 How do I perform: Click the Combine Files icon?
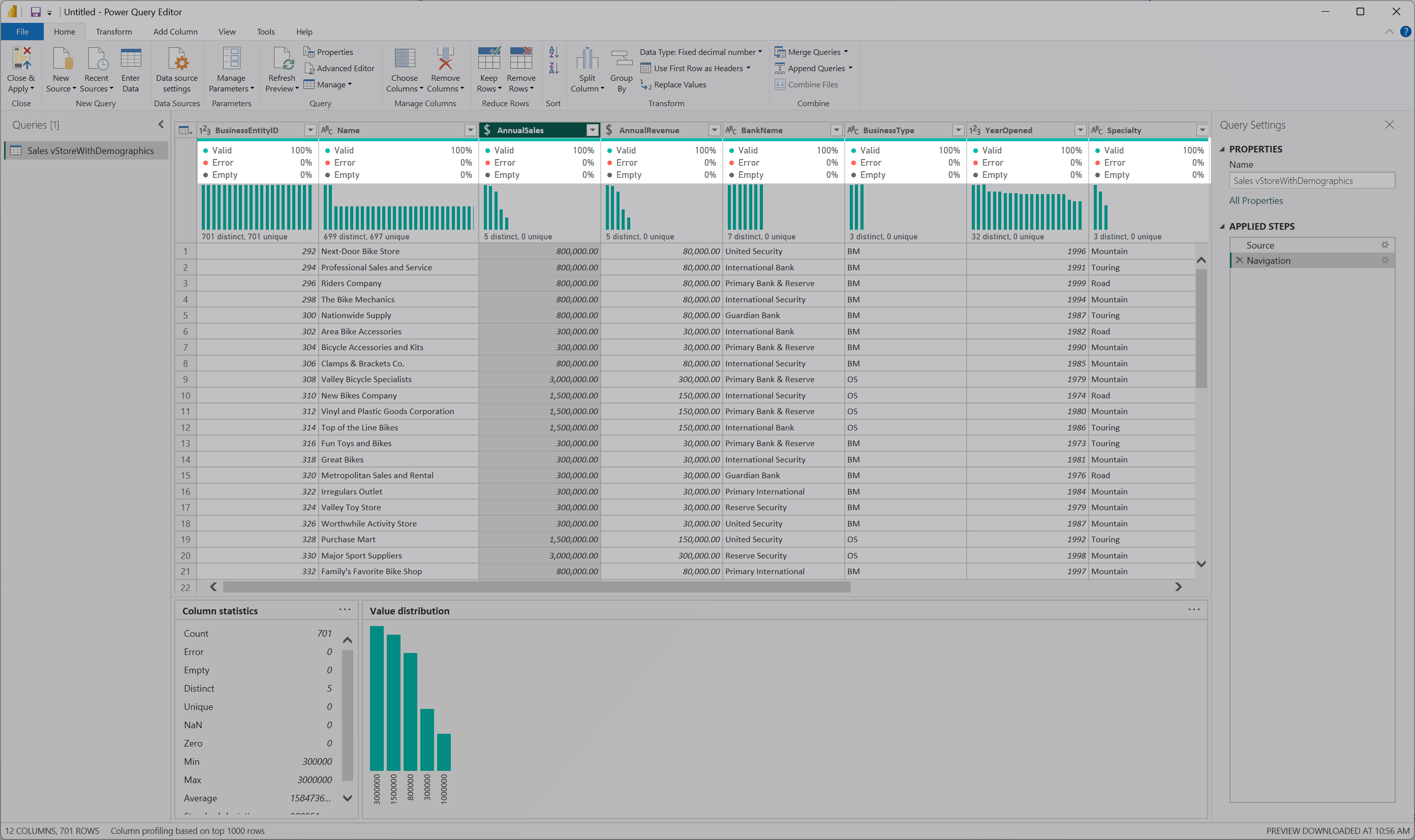pyautogui.click(x=781, y=84)
